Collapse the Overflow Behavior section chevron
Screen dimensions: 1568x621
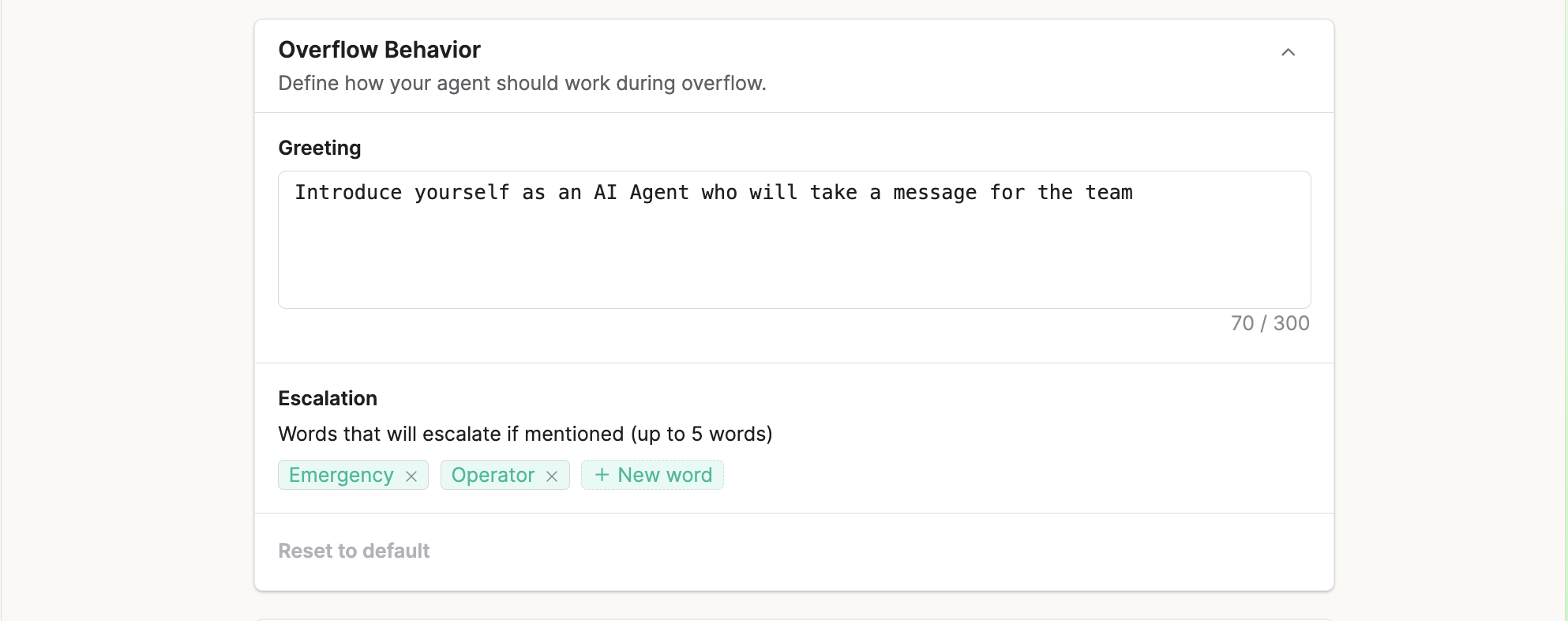(1288, 52)
